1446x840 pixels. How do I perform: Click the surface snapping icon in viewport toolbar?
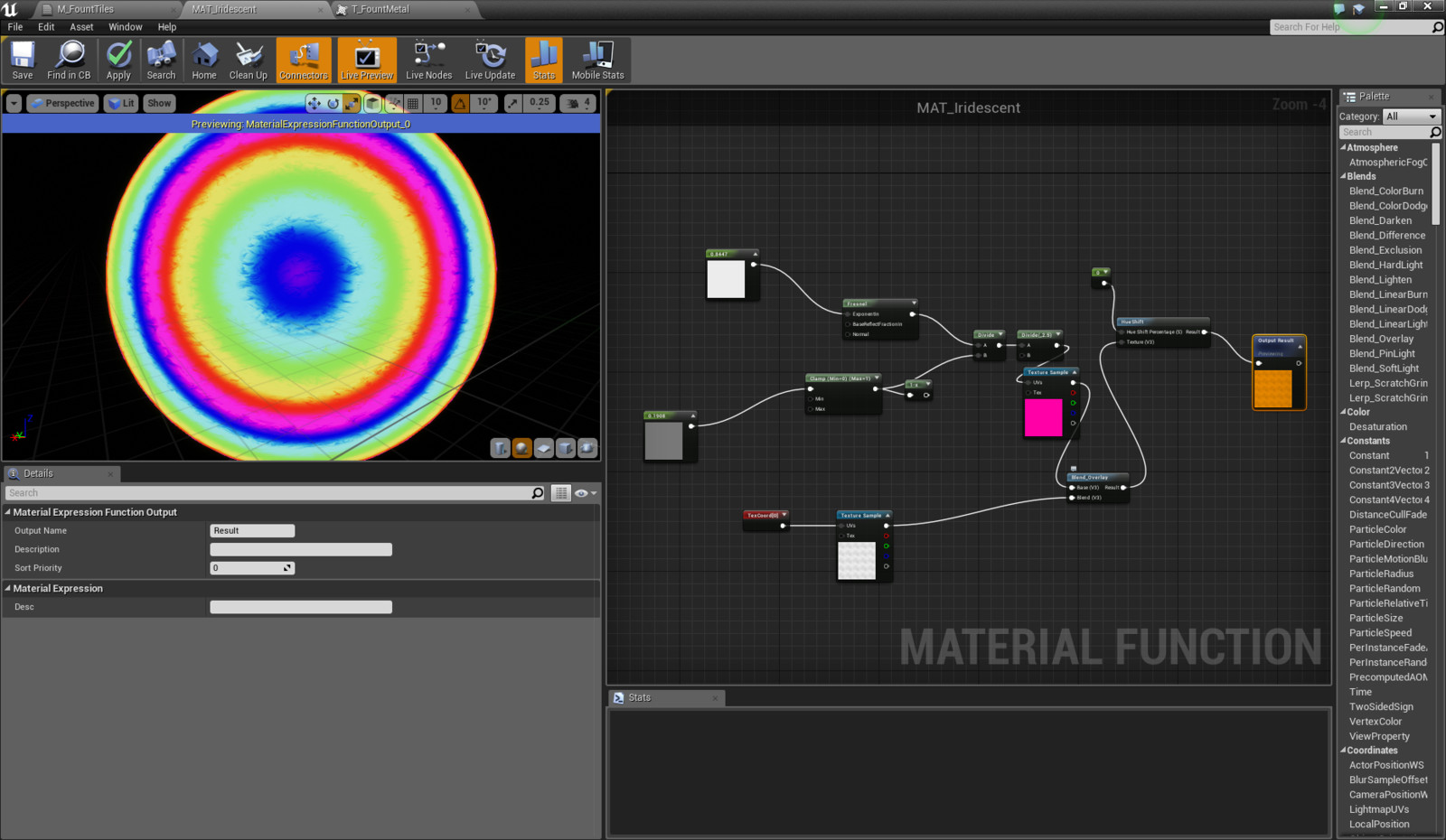tap(393, 103)
